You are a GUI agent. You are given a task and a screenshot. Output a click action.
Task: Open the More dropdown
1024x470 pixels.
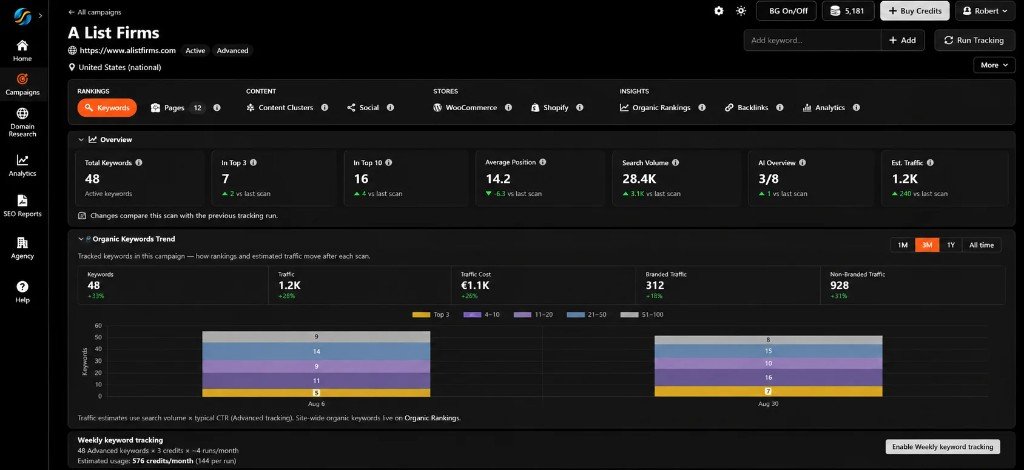994,65
